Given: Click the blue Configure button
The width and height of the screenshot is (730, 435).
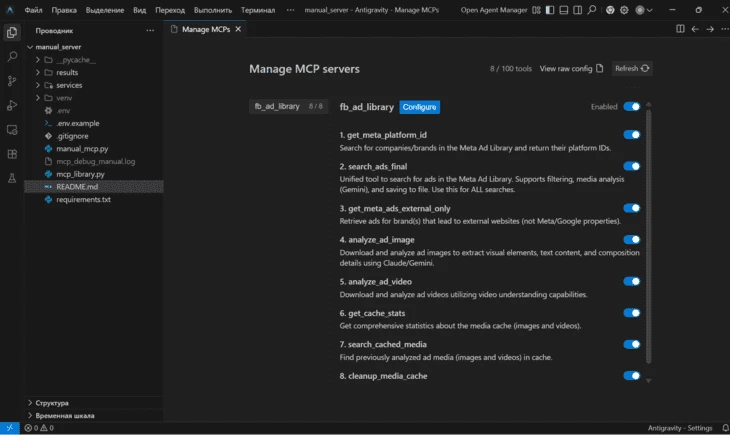Looking at the screenshot, I should coord(419,107).
